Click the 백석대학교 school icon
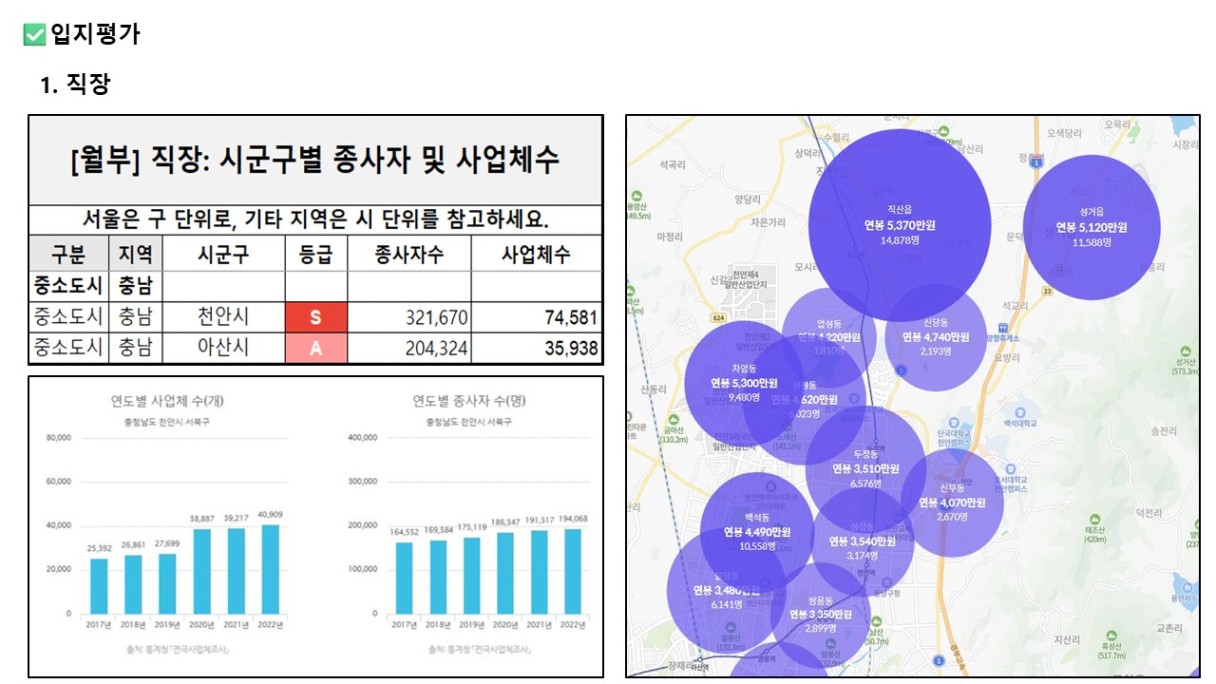The height and width of the screenshot is (684, 1216). coord(1018,411)
